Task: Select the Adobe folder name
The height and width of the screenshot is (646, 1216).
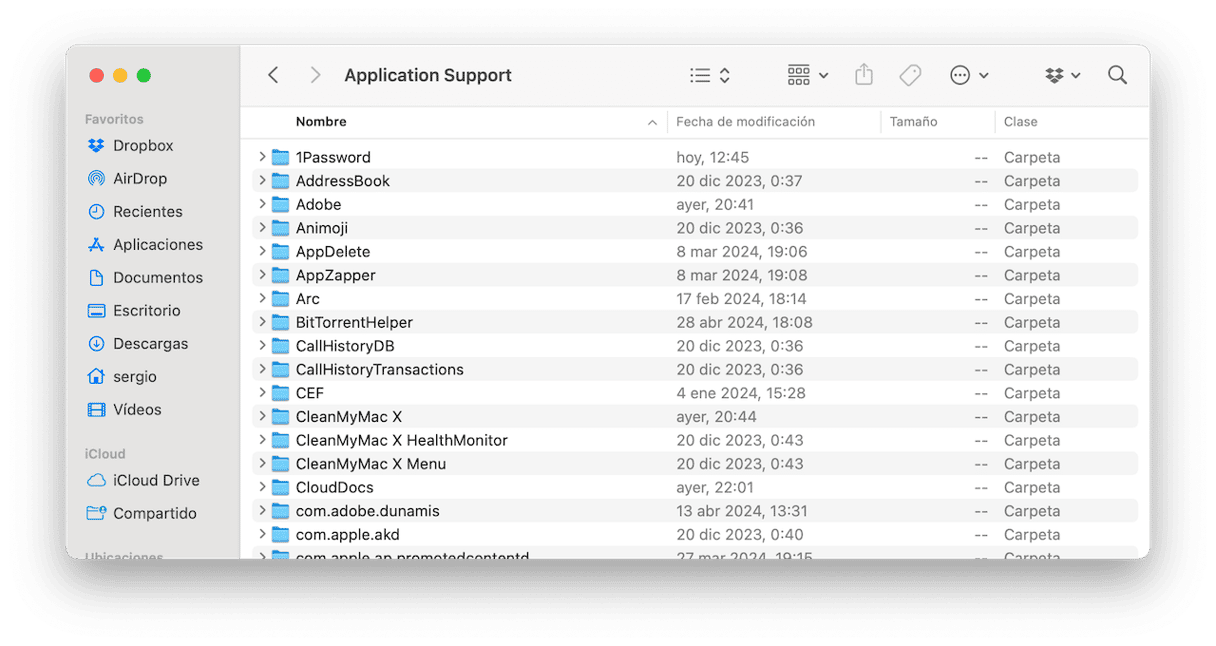Action: [x=318, y=204]
